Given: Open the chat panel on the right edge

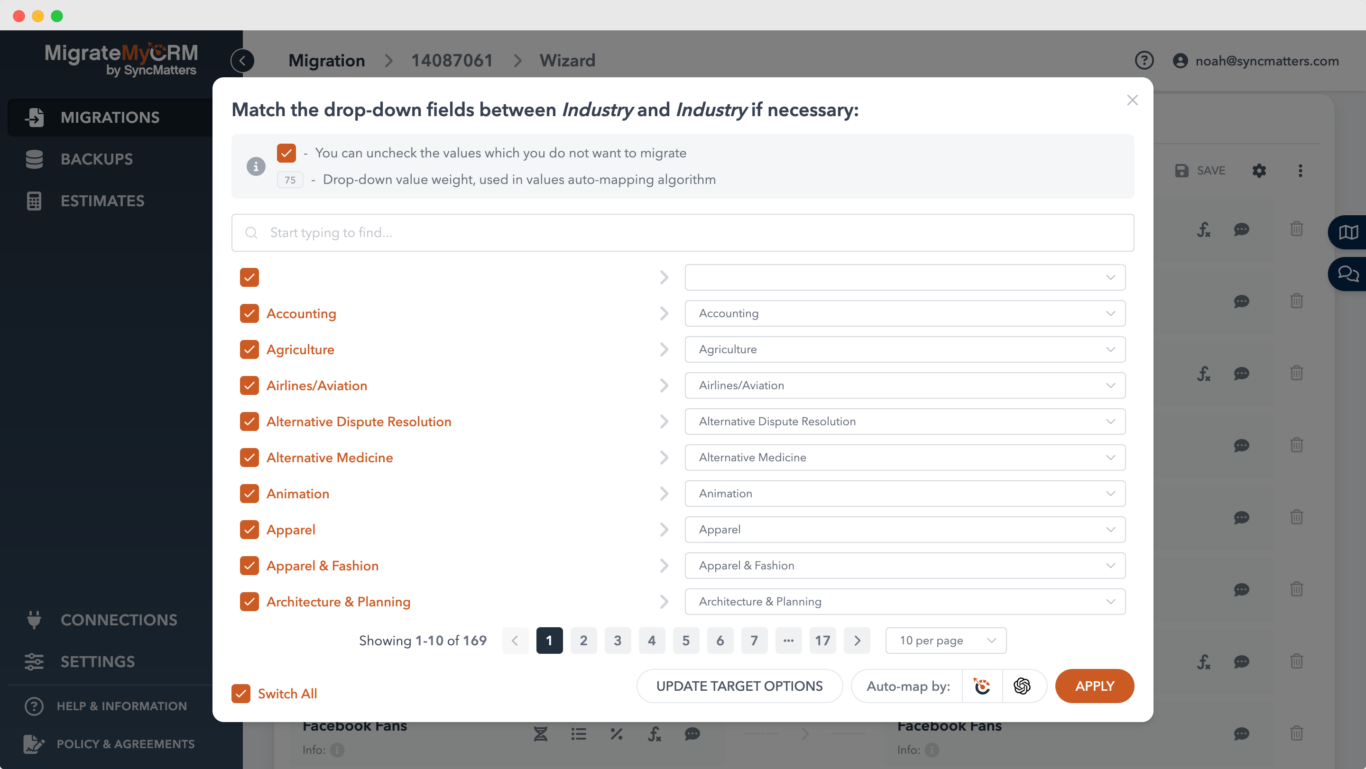Looking at the screenshot, I should pyautogui.click(x=1349, y=273).
